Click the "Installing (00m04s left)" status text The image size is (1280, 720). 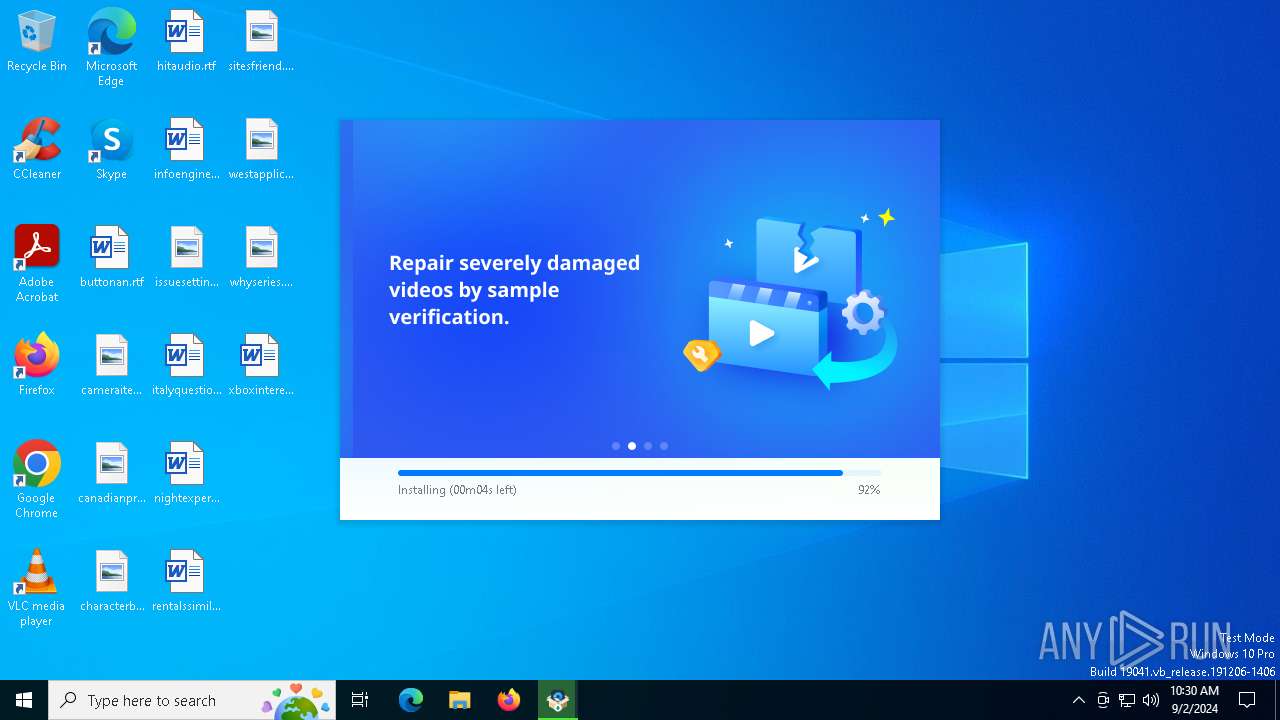coord(457,490)
